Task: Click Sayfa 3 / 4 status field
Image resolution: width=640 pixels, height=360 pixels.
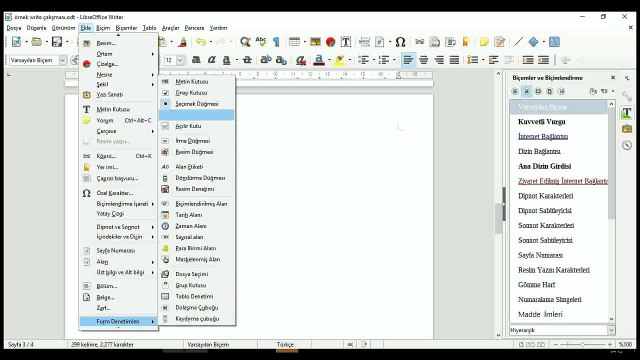Action: [x=21, y=344]
